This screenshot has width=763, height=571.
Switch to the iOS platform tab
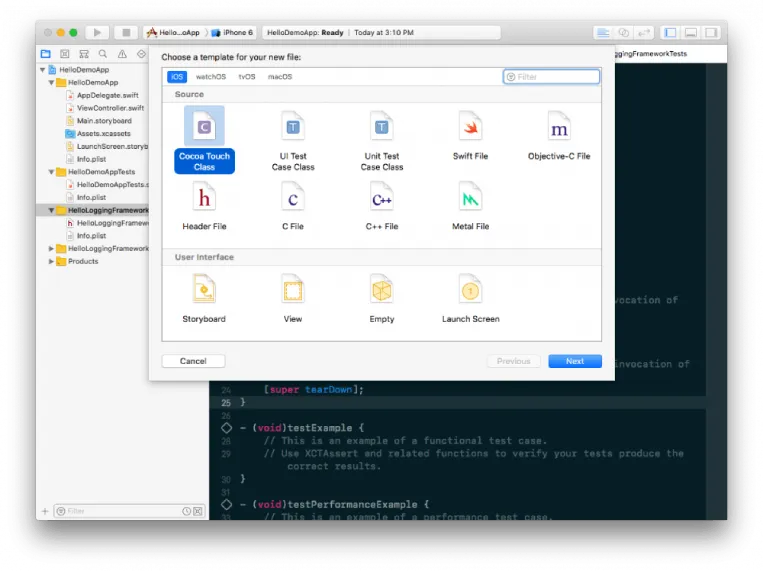point(177,77)
